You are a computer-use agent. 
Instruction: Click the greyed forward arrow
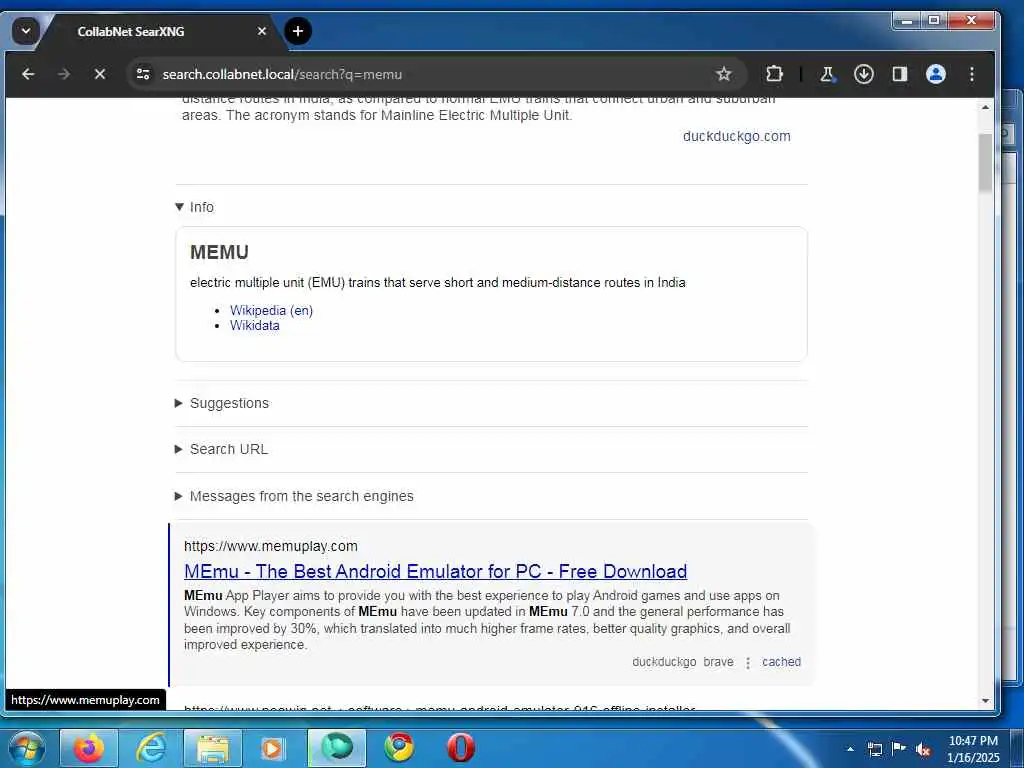pyautogui.click(x=63, y=74)
